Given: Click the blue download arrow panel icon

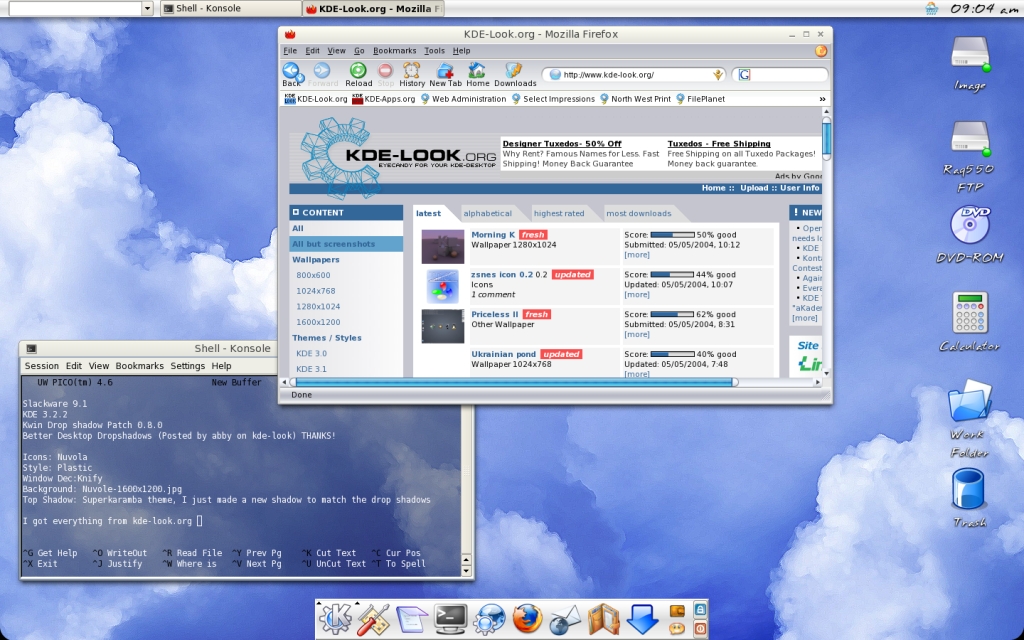Looking at the screenshot, I should pyautogui.click(x=642, y=618).
